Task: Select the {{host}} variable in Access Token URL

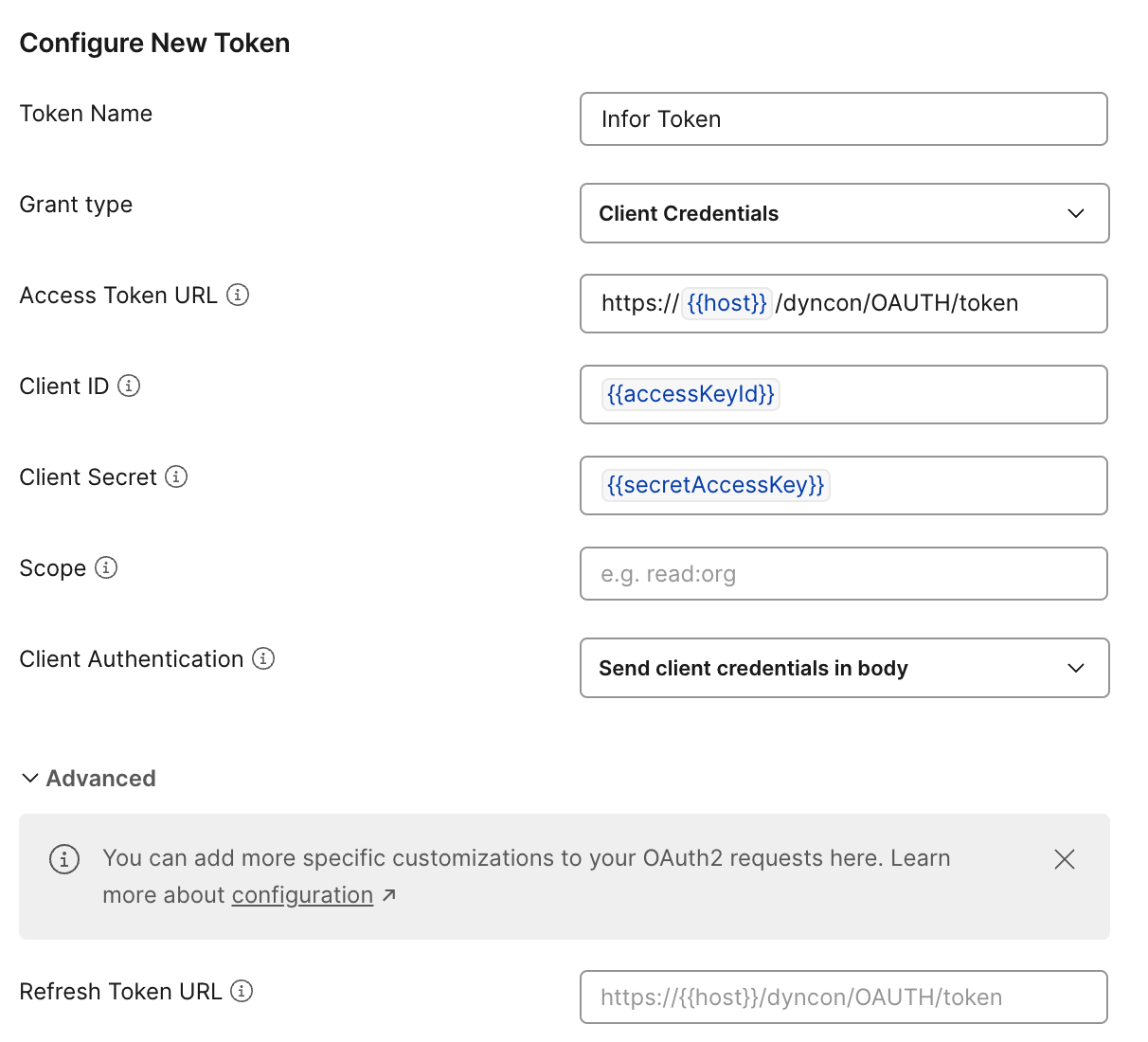Action: coord(726,302)
